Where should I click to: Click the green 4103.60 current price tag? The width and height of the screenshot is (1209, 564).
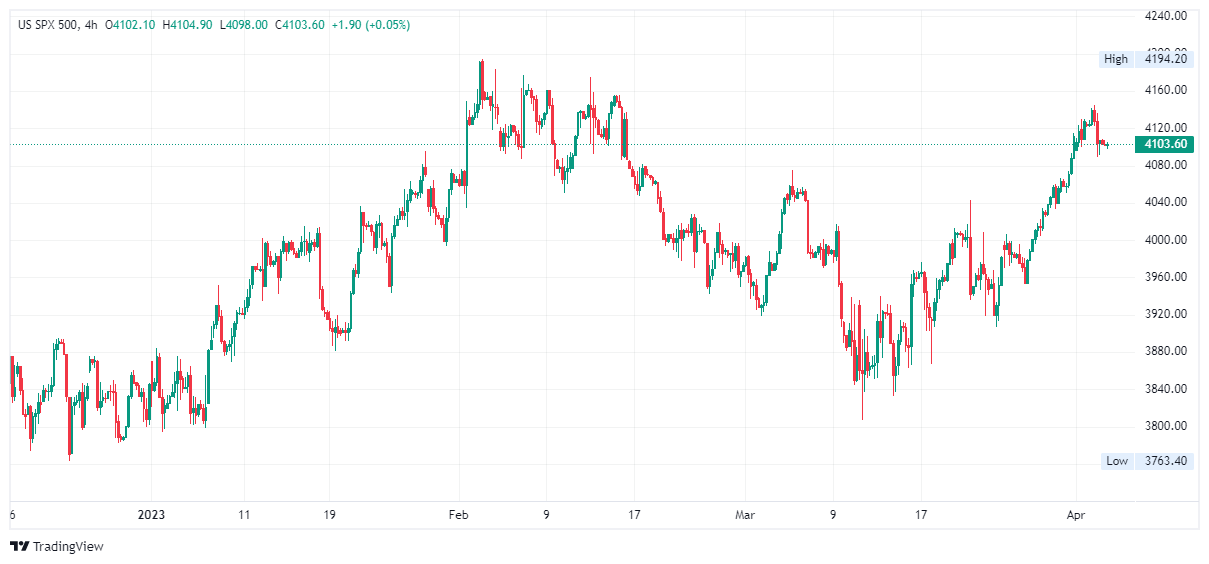point(1166,144)
